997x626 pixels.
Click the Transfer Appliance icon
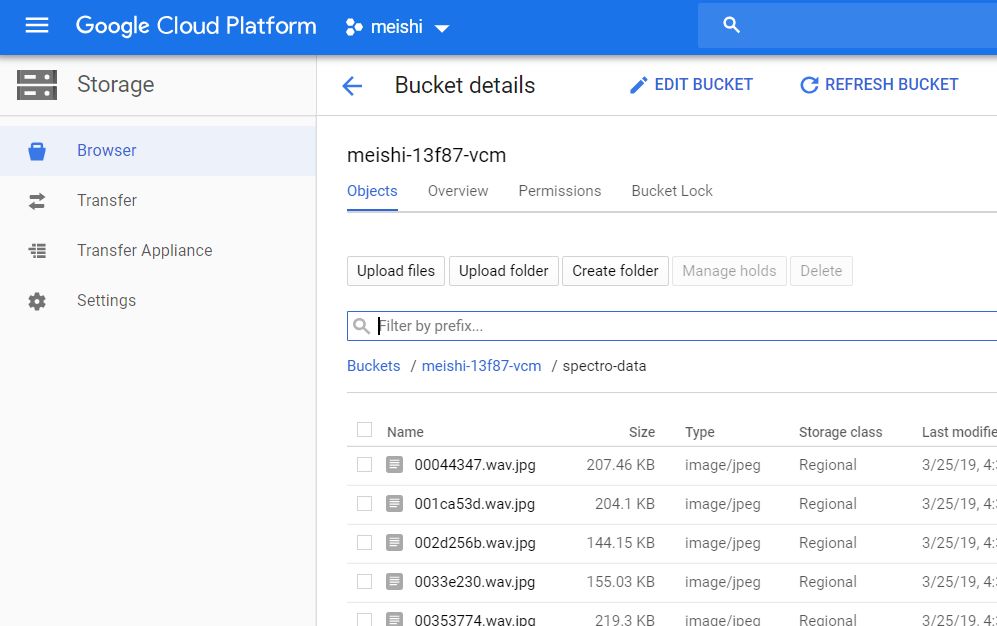click(37, 251)
